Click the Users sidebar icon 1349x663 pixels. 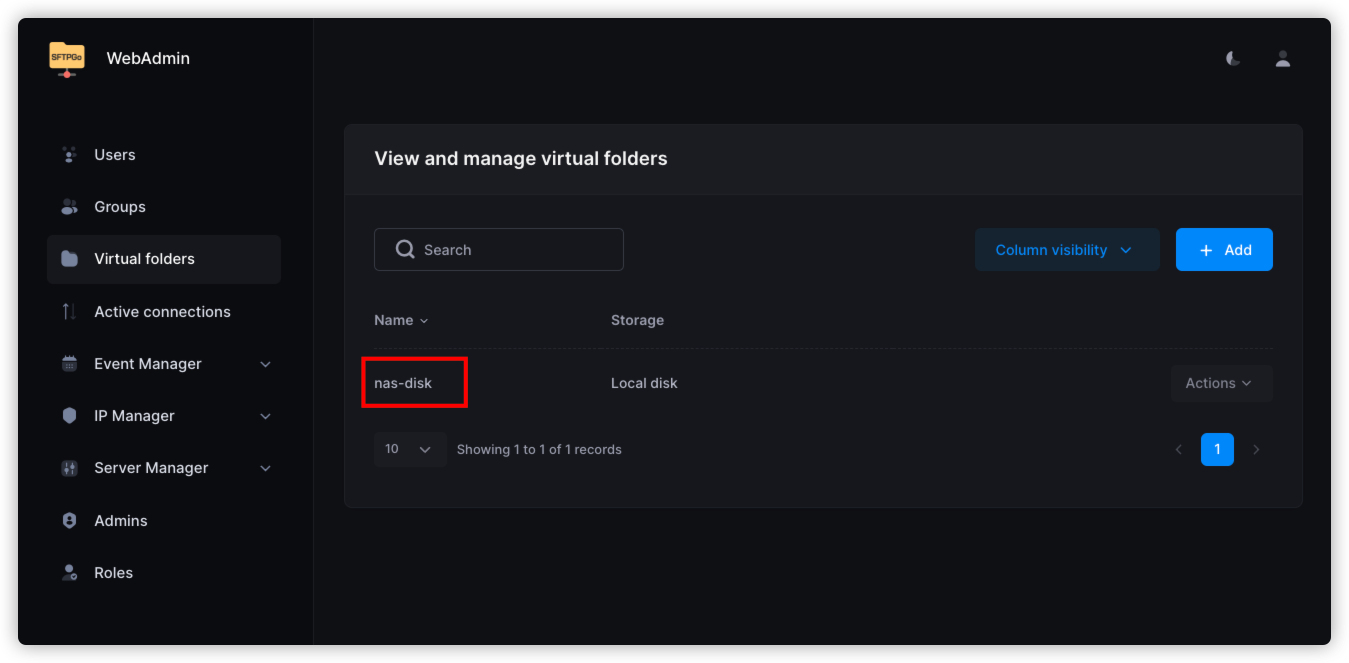(x=69, y=155)
